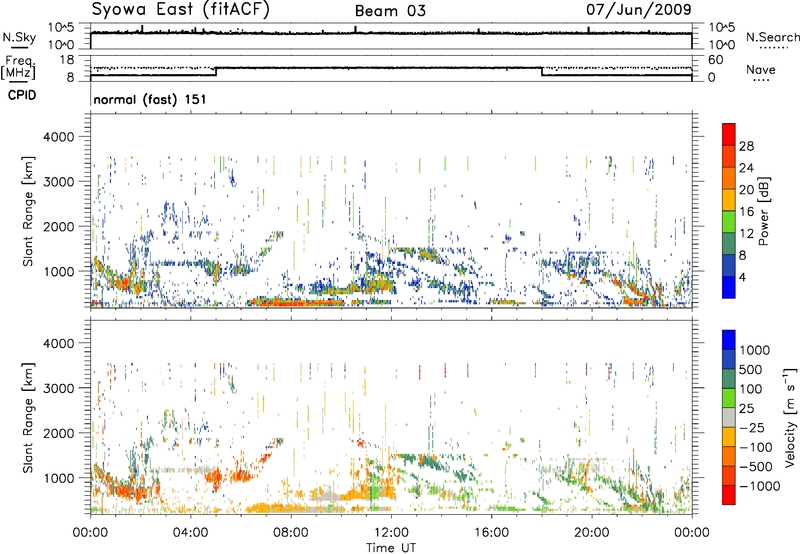Click the date '07/Jun/2009'
This screenshot has height=554, width=800.
638,9
